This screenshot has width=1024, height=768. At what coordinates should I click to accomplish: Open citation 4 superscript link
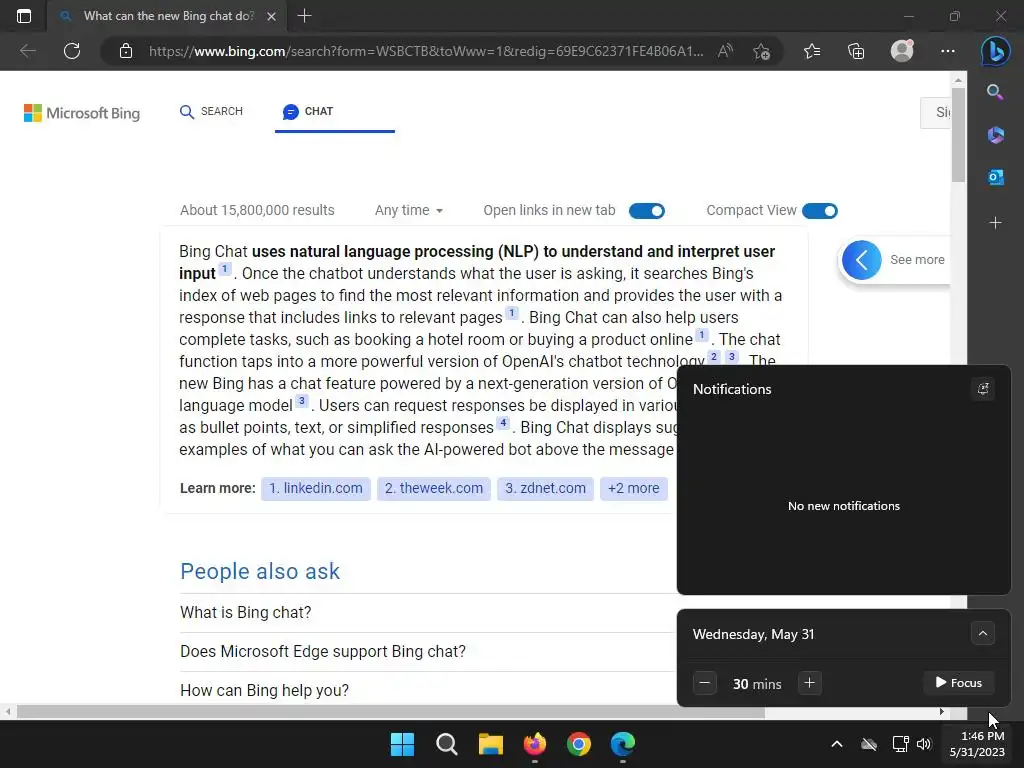503,423
